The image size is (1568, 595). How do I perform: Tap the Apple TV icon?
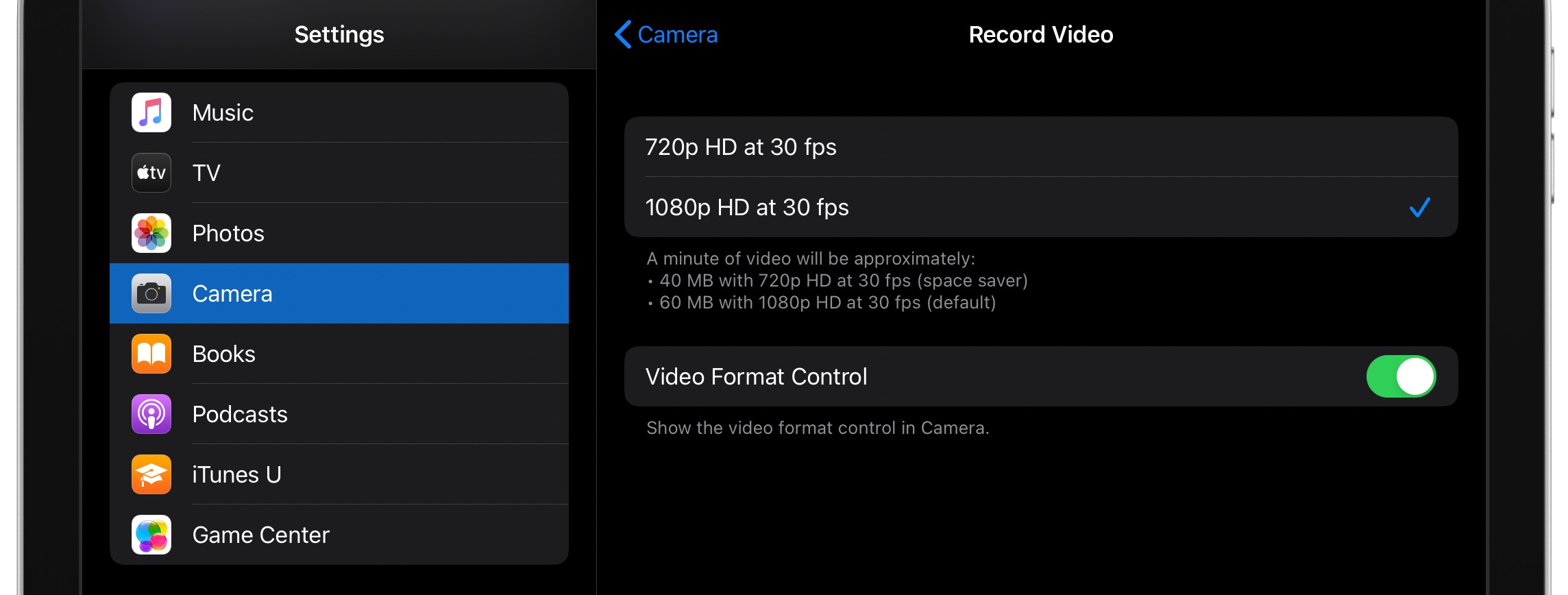(x=151, y=173)
